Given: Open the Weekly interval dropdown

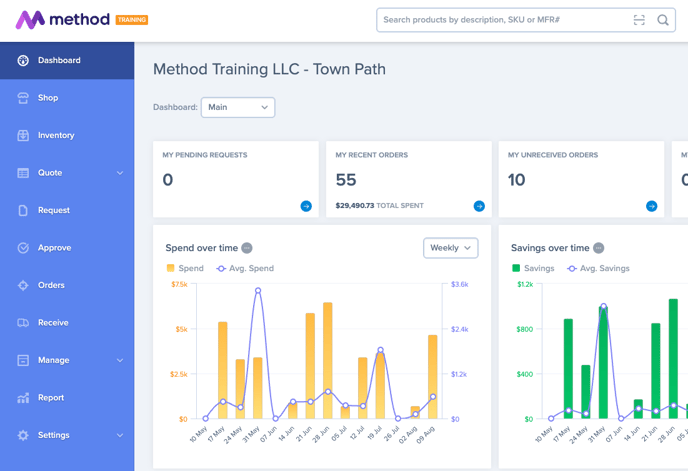Looking at the screenshot, I should [451, 248].
